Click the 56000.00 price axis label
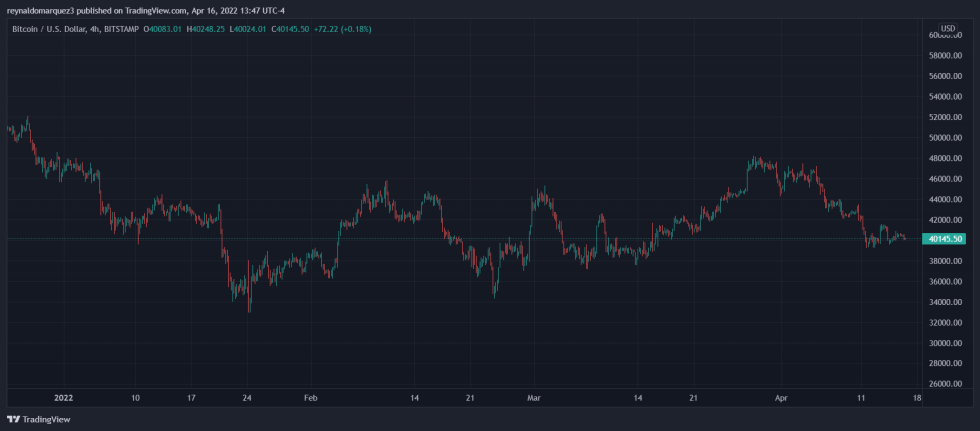The width and height of the screenshot is (980, 431). (x=947, y=76)
